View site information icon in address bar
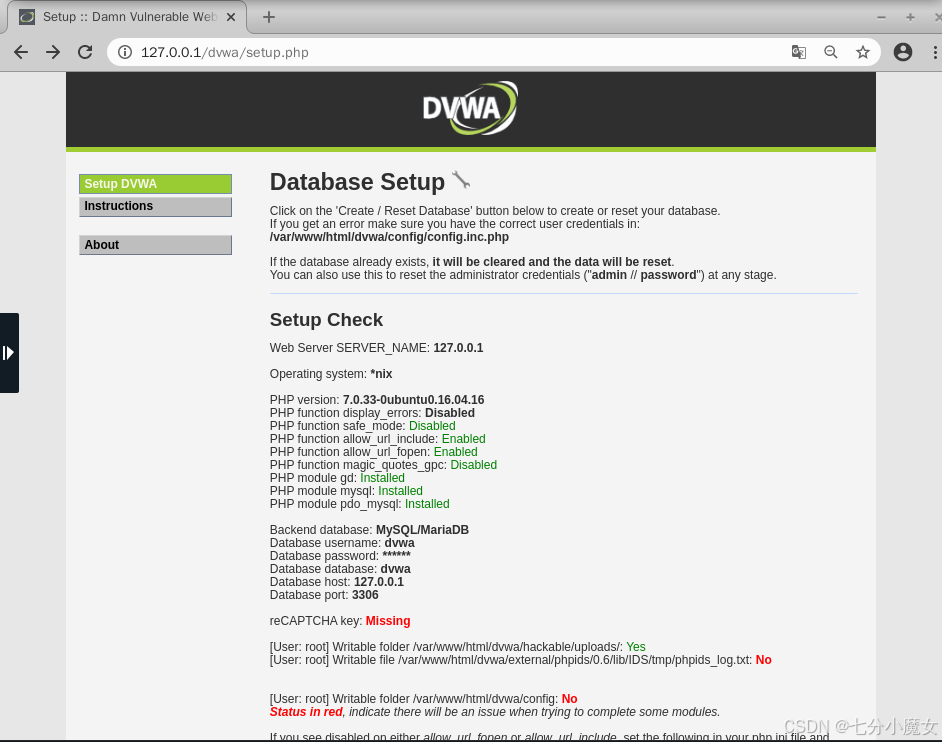942x742 pixels. click(x=125, y=52)
